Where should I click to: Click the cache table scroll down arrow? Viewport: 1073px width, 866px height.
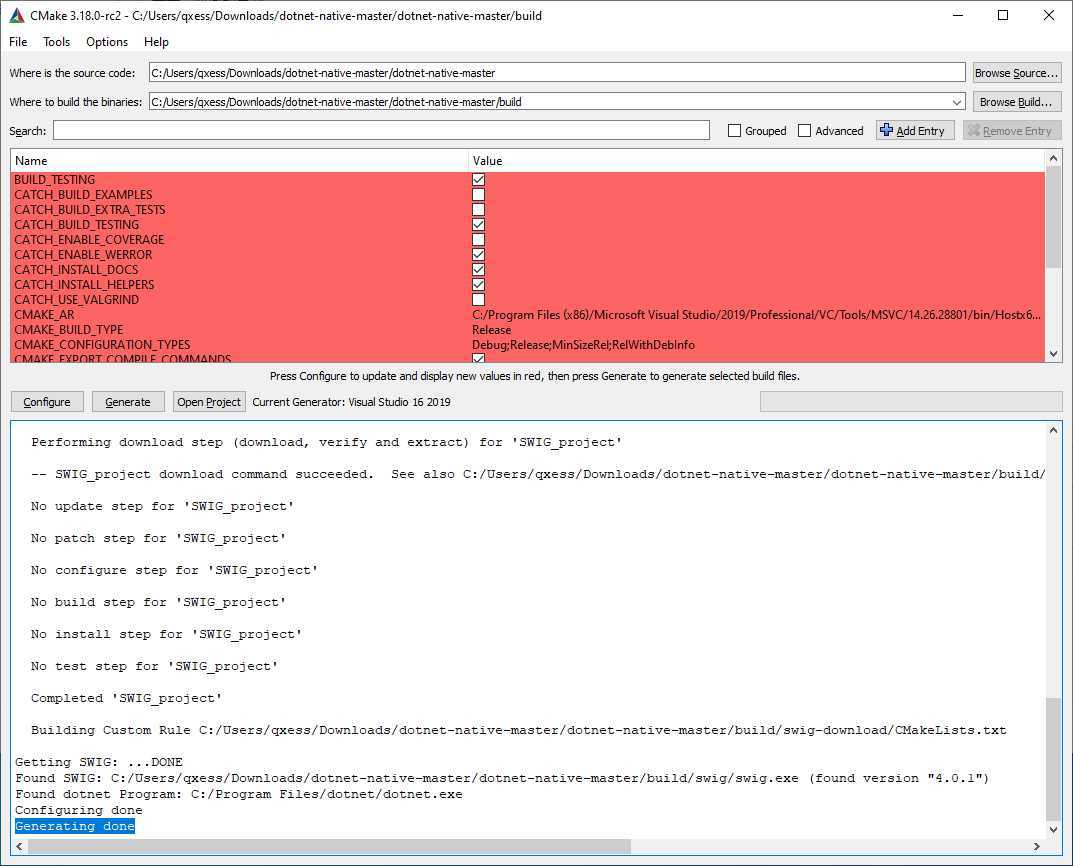pos(1053,354)
